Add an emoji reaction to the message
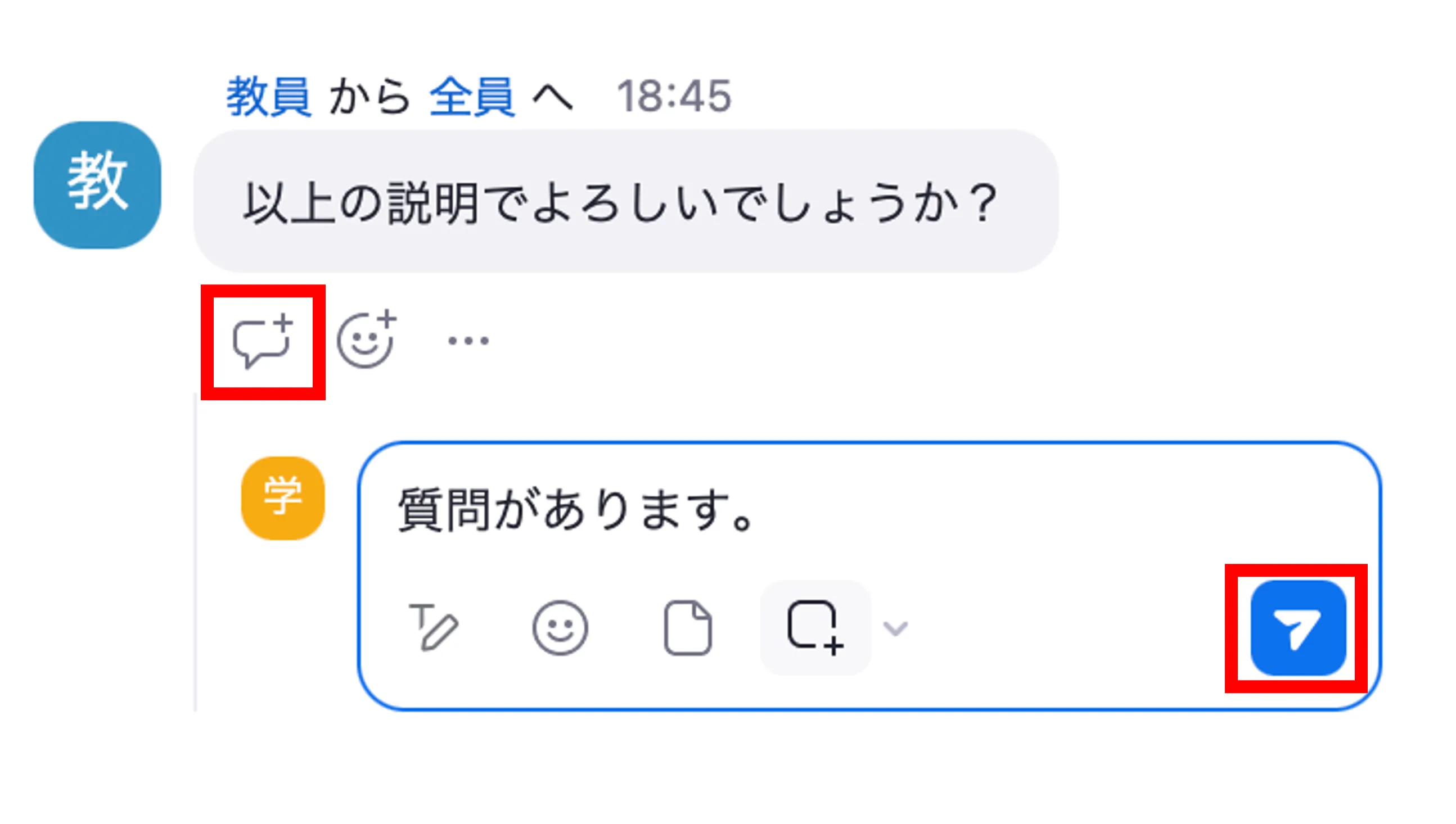1456x824 pixels. (366, 340)
